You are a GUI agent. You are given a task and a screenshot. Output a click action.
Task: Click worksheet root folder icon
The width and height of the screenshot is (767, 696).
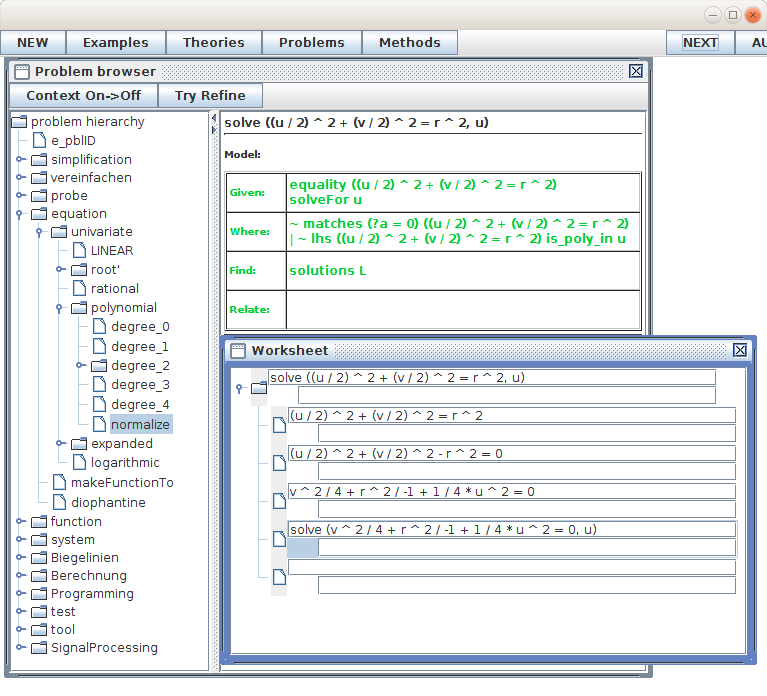(259, 389)
